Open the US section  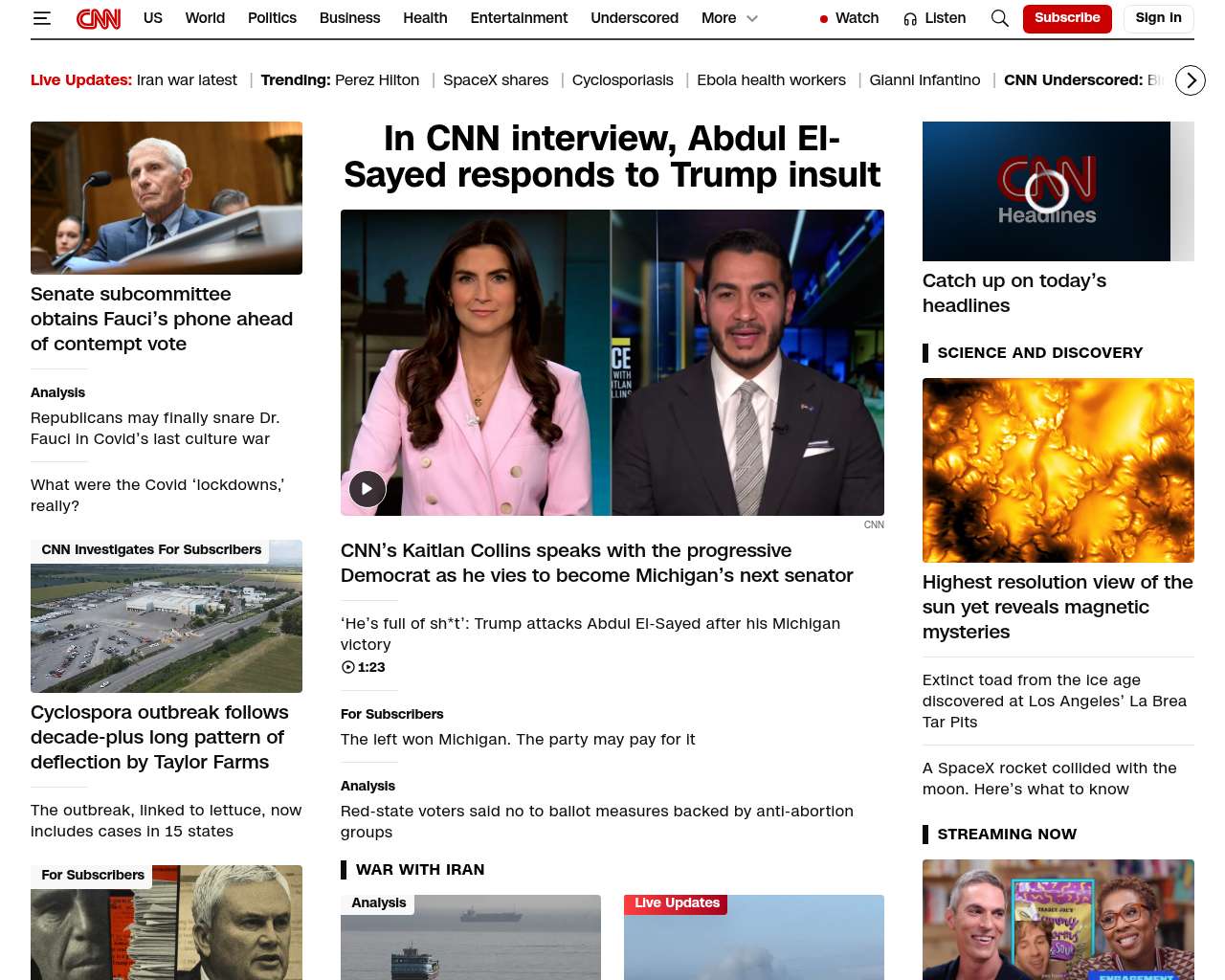[153, 18]
